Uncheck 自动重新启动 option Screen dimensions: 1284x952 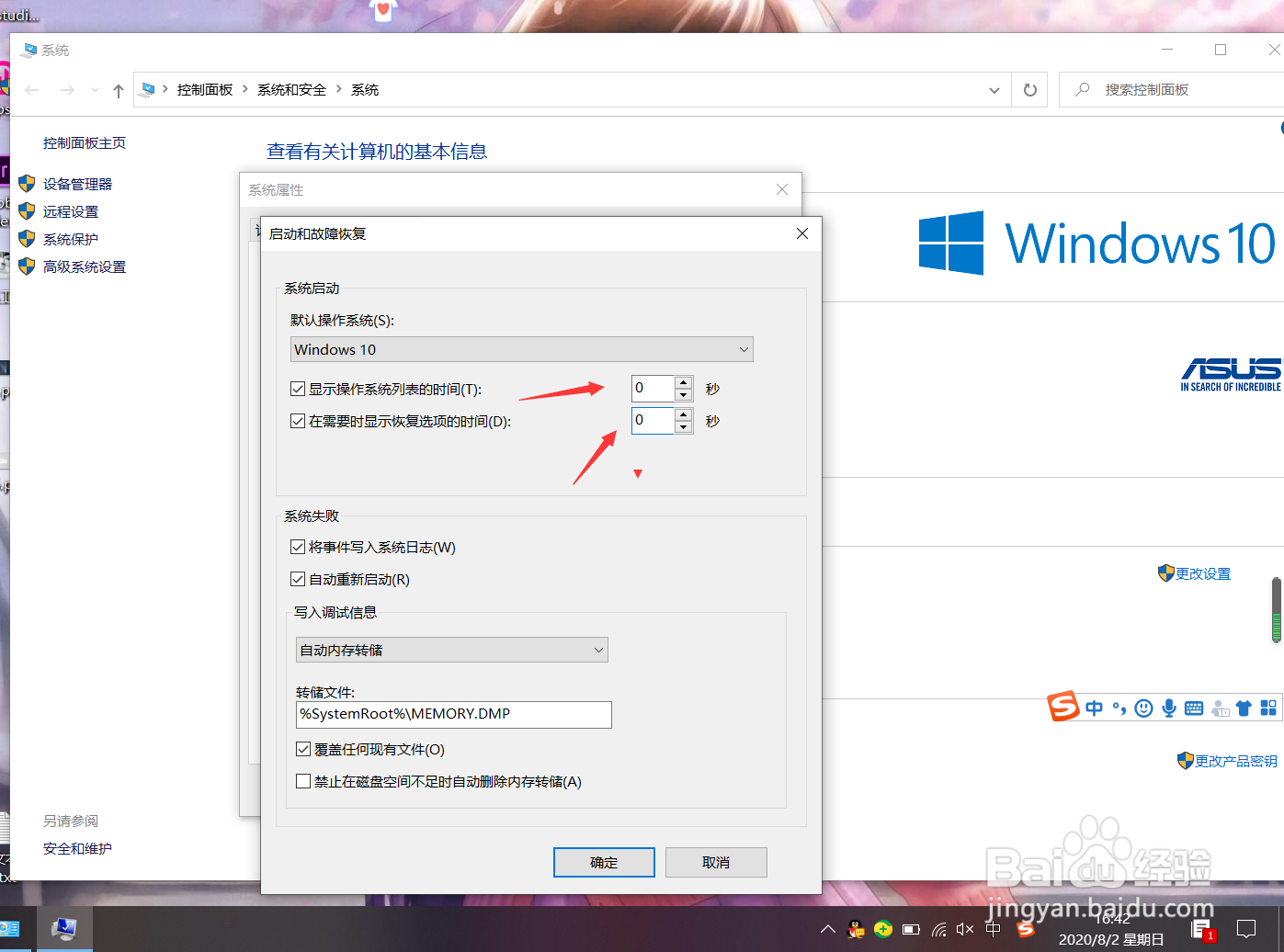(298, 579)
